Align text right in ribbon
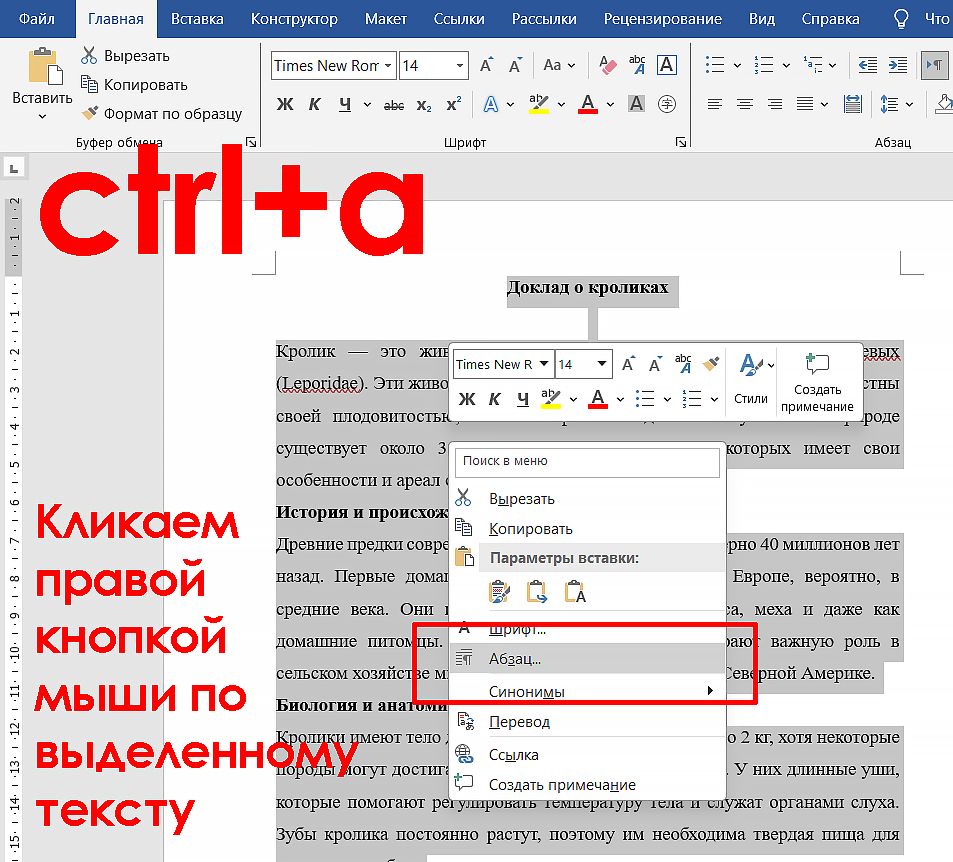Viewport: 953px width, 862px height. (x=774, y=105)
